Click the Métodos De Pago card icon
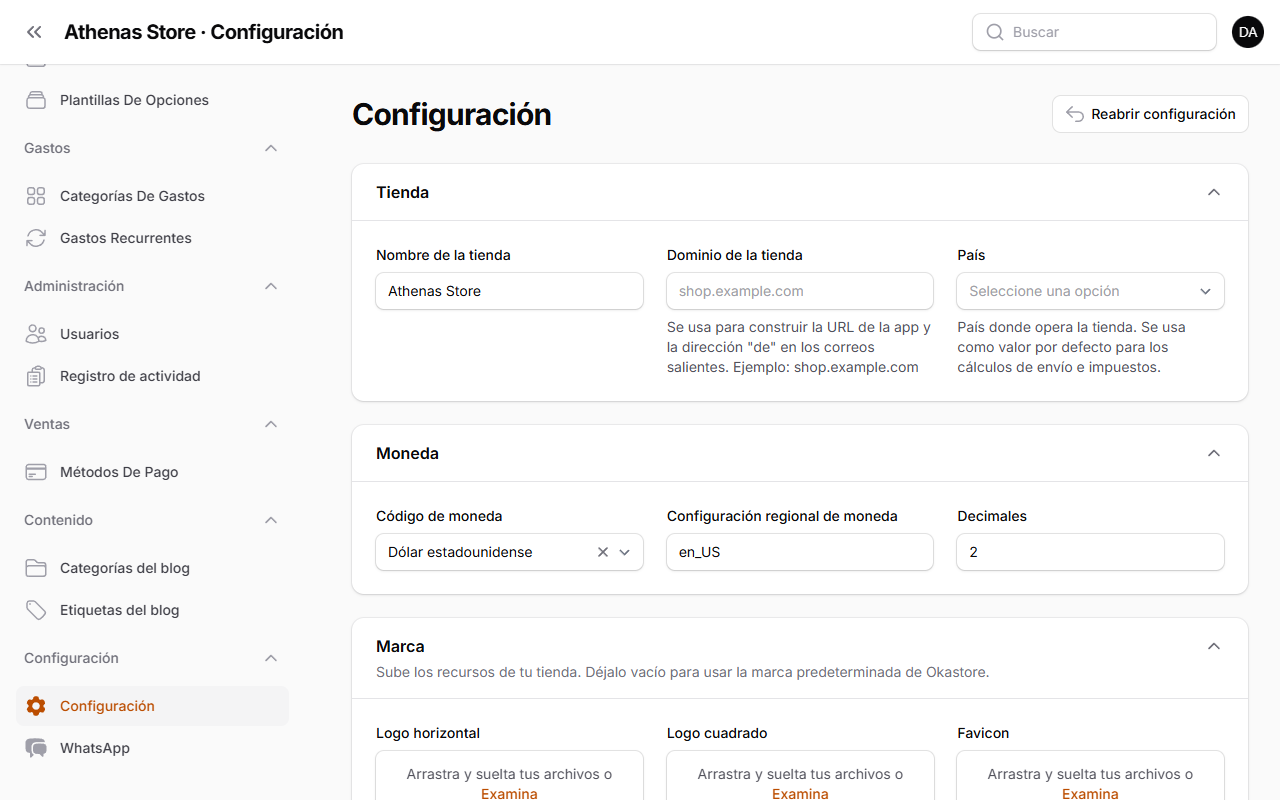1280x800 pixels. coord(36,472)
